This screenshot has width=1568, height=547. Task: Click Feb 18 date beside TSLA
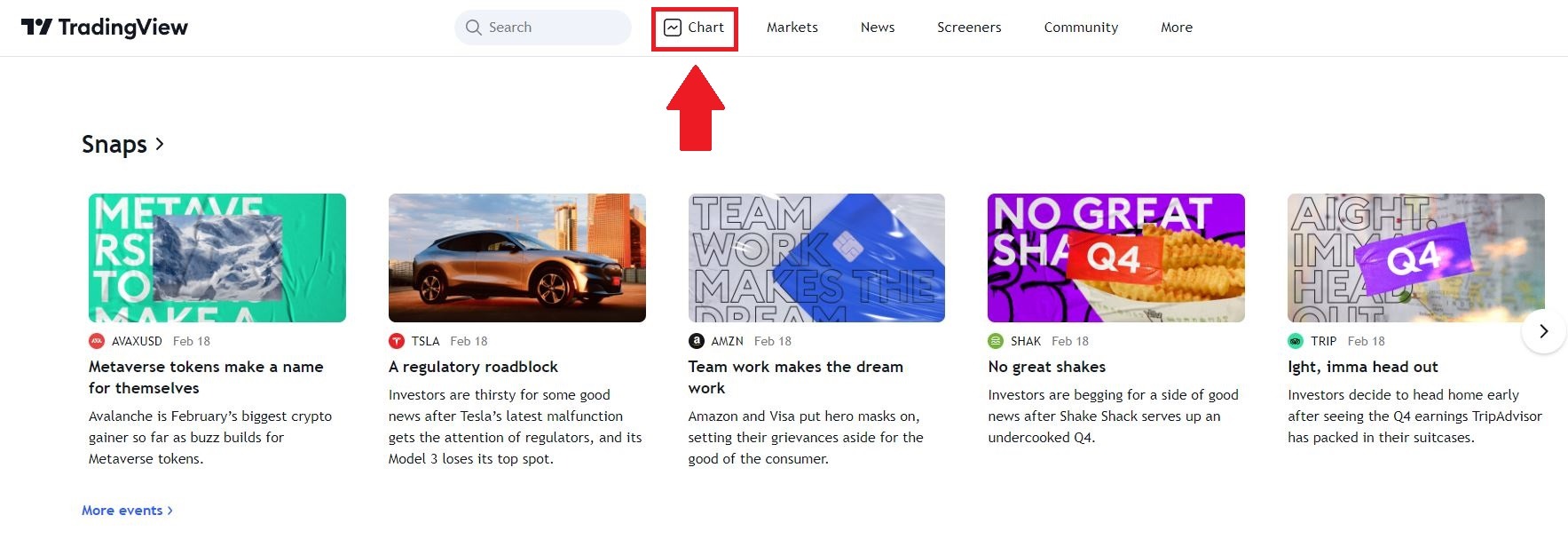tap(469, 341)
